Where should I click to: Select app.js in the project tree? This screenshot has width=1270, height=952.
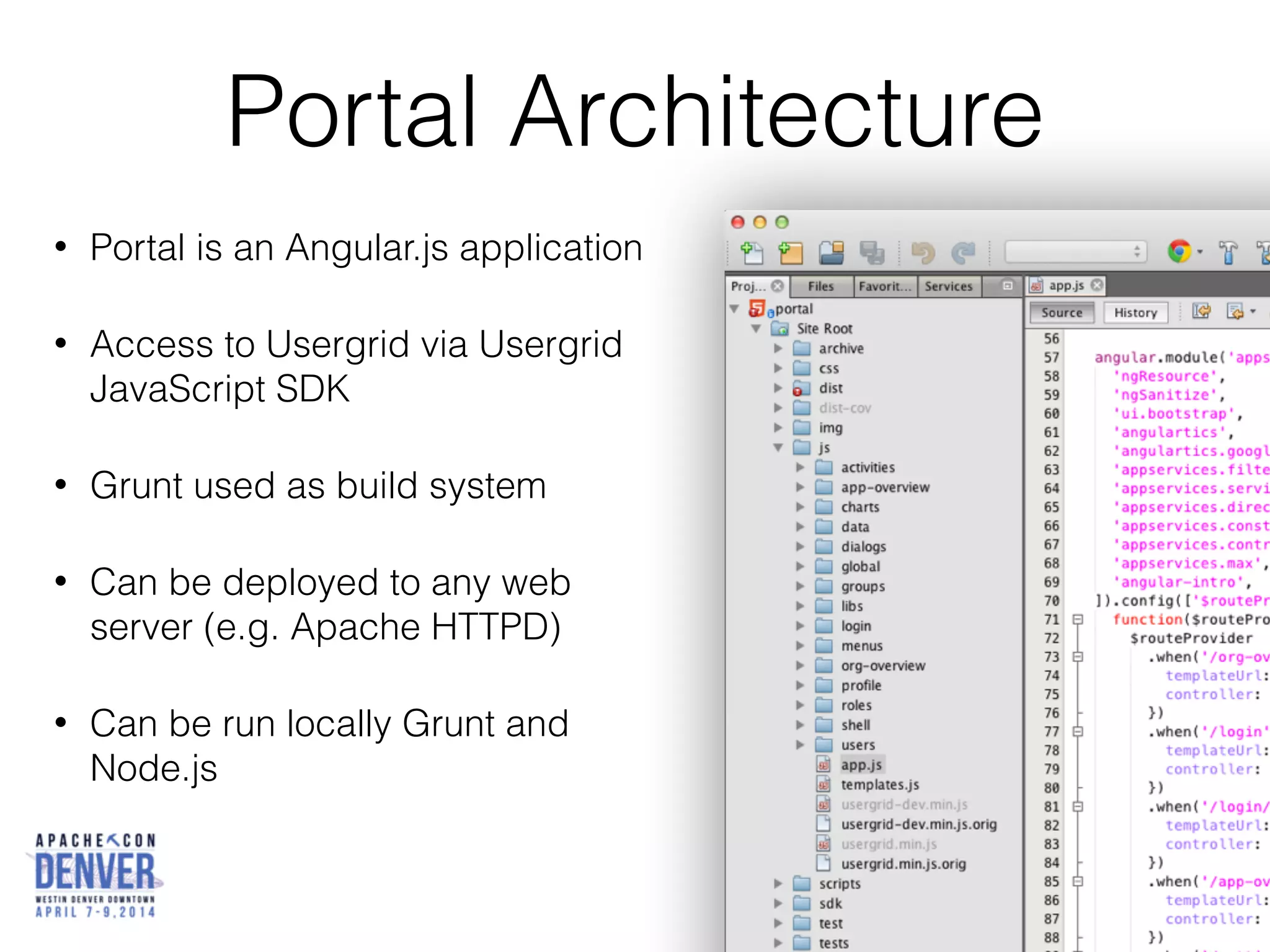[861, 765]
